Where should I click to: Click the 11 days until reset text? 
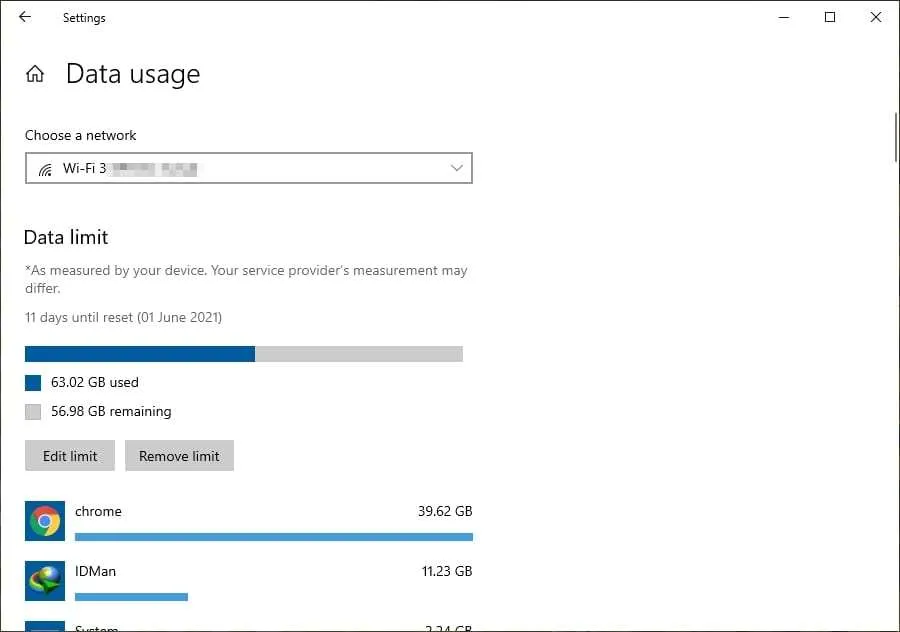point(123,317)
